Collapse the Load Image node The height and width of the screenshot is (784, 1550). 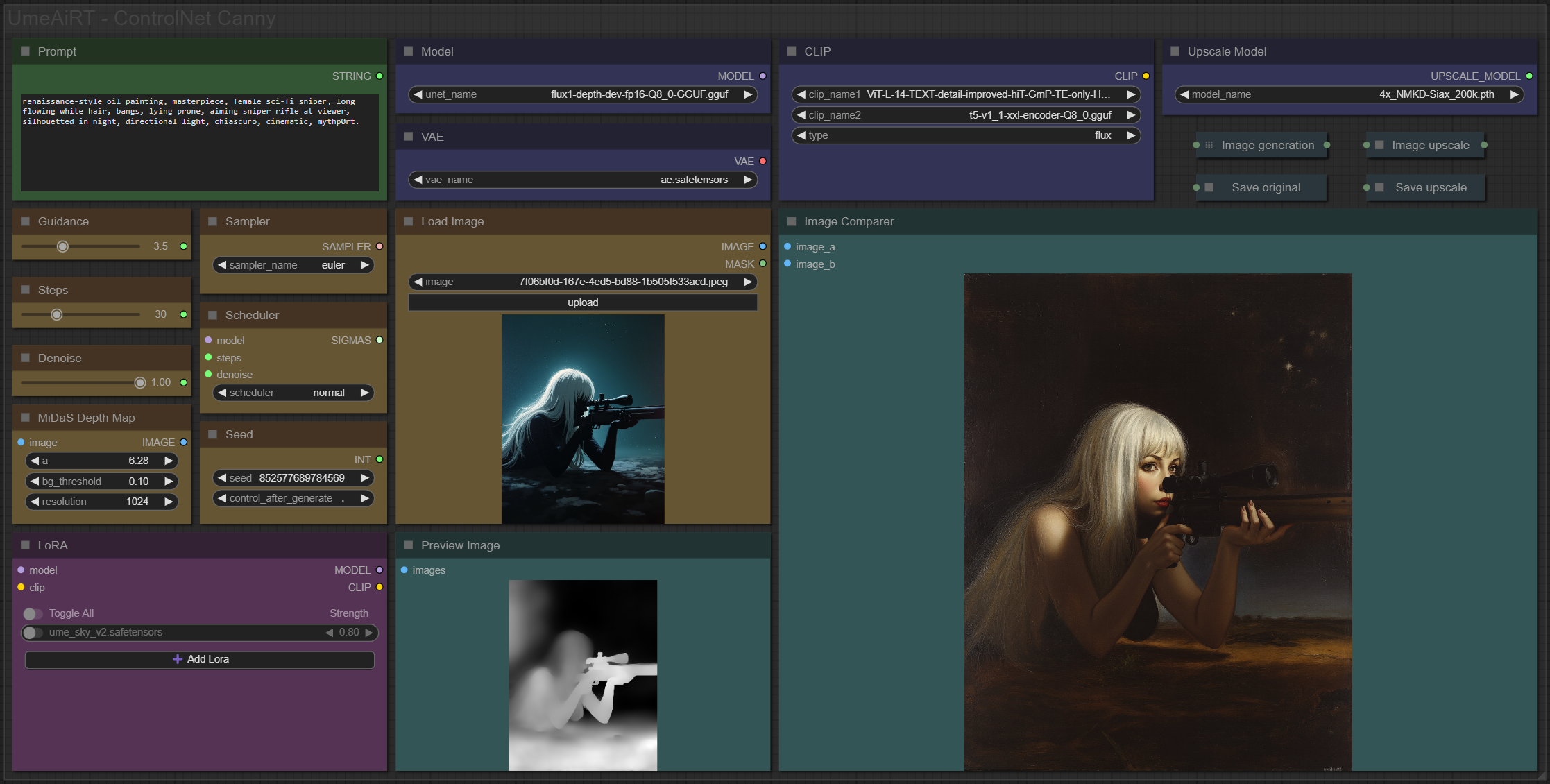coord(409,221)
